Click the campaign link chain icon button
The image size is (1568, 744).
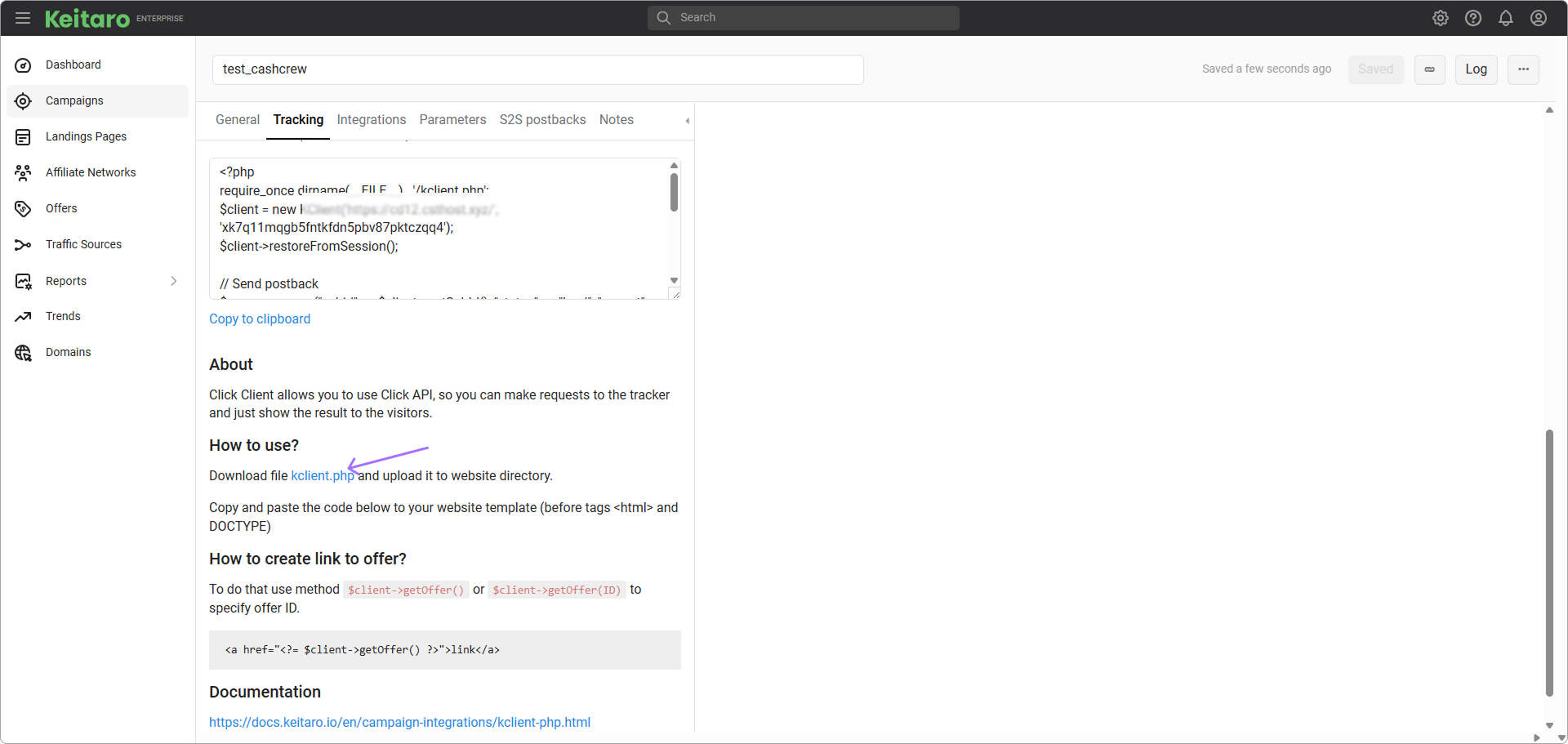[1430, 69]
